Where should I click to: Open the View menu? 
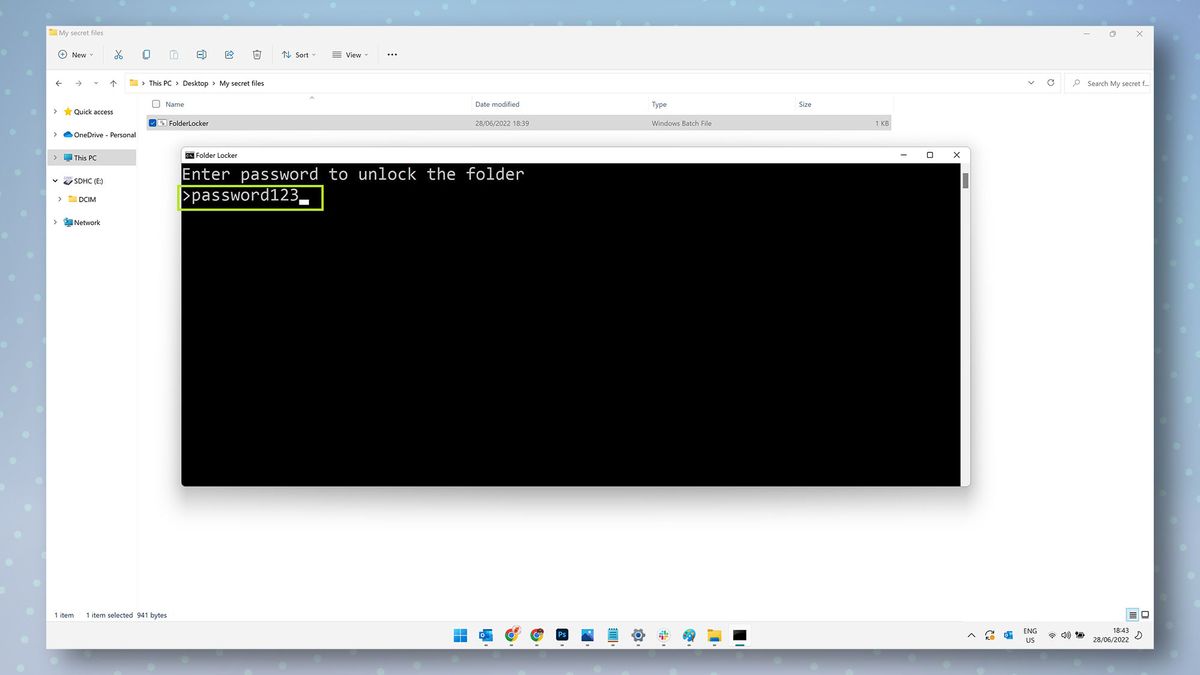pyautogui.click(x=349, y=54)
